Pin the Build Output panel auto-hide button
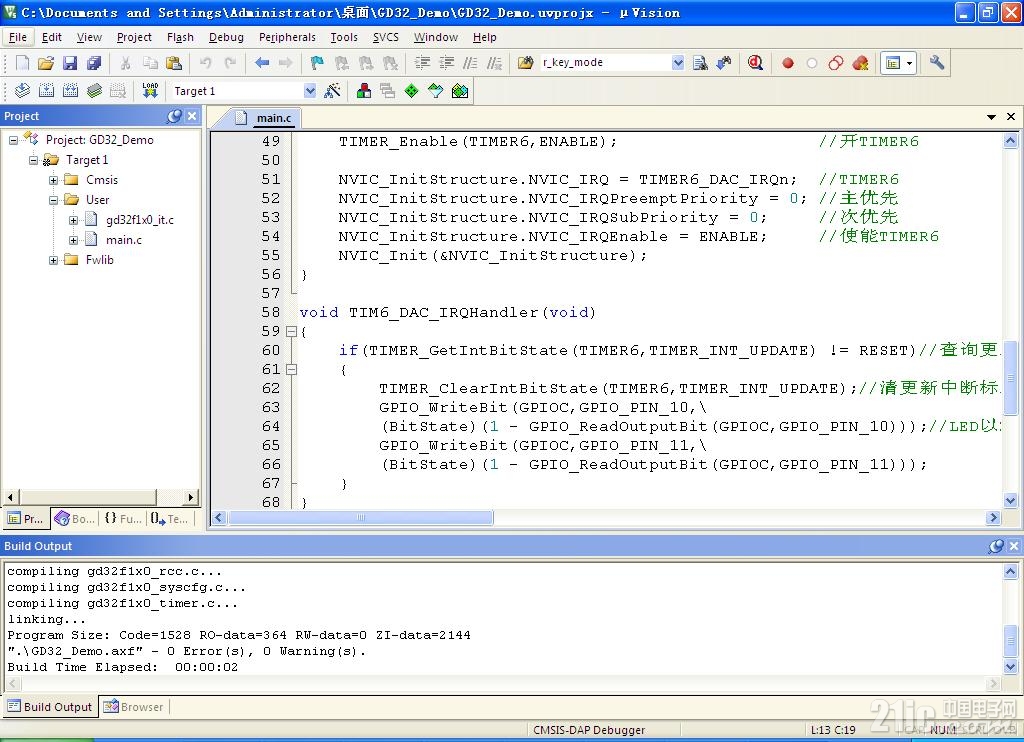Viewport: 1024px width, 742px height. coord(996,546)
